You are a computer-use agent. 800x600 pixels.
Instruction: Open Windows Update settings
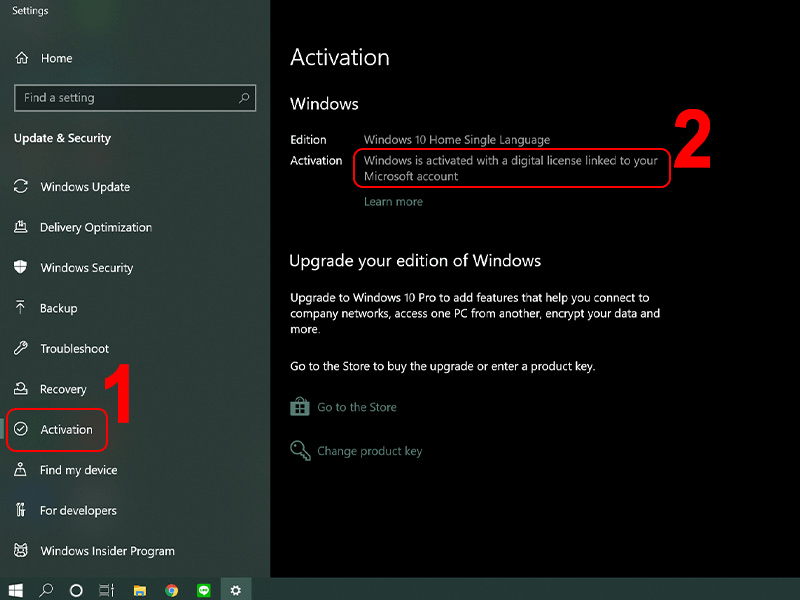[85, 187]
